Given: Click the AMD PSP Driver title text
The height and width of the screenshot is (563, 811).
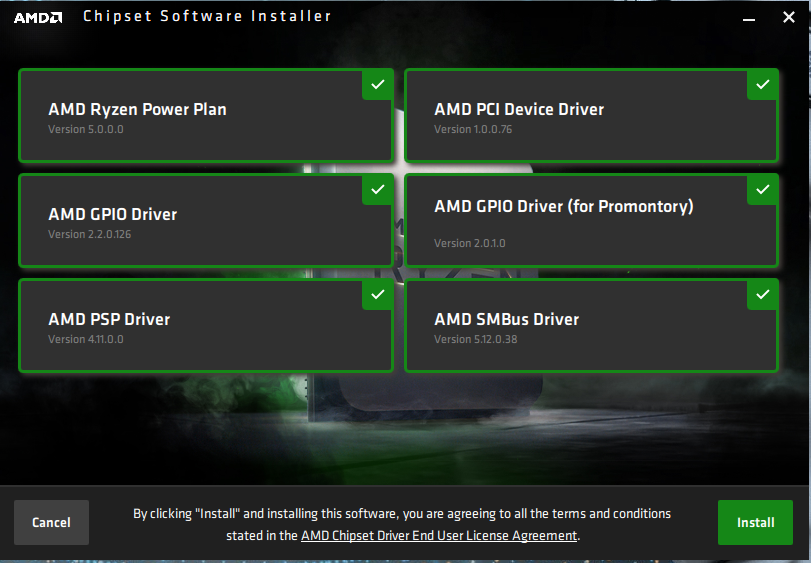Looking at the screenshot, I should [x=109, y=319].
